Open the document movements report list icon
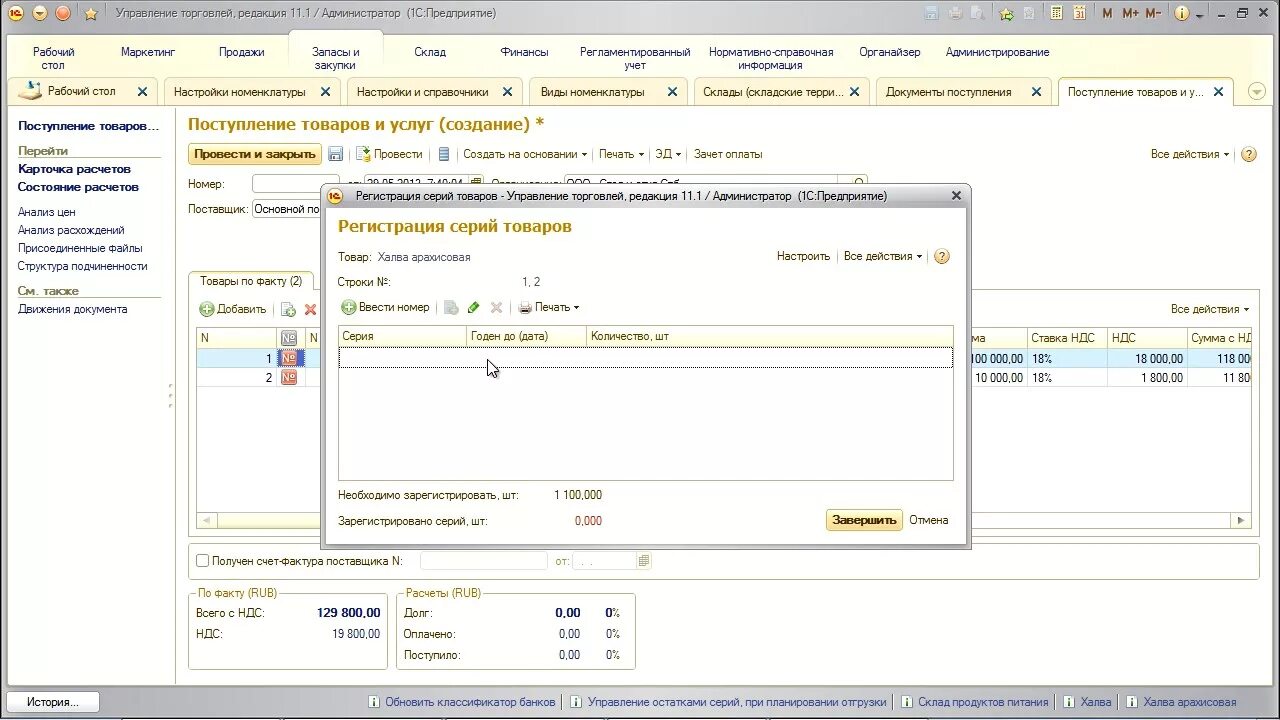The width and height of the screenshot is (1280, 720). click(x=444, y=154)
